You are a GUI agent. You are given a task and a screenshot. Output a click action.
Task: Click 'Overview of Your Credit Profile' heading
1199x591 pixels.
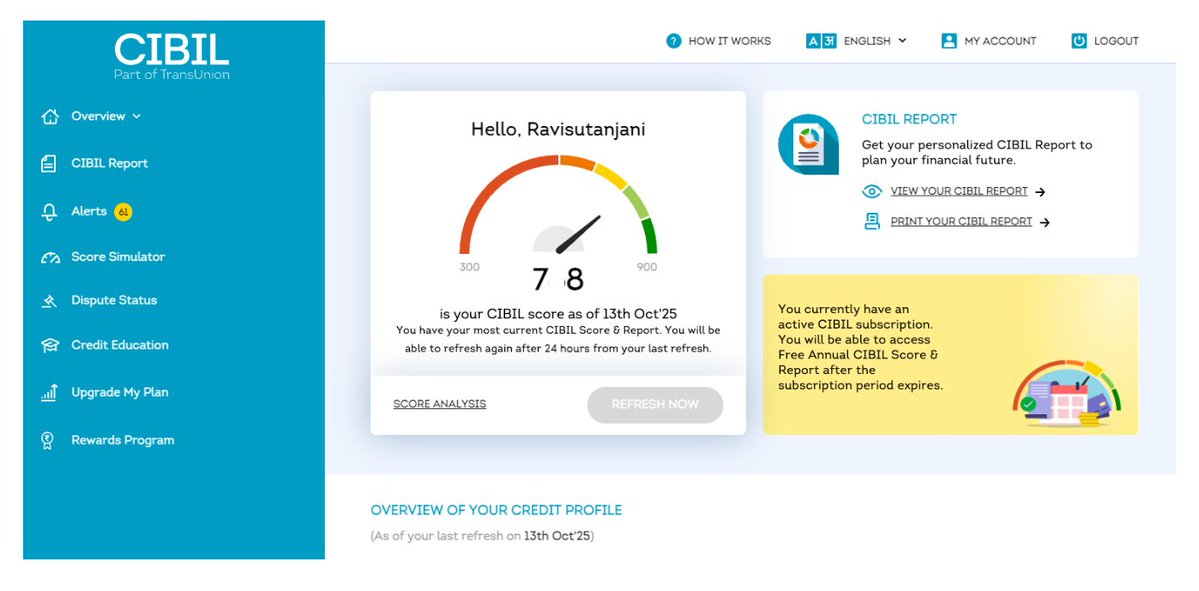tap(496, 510)
